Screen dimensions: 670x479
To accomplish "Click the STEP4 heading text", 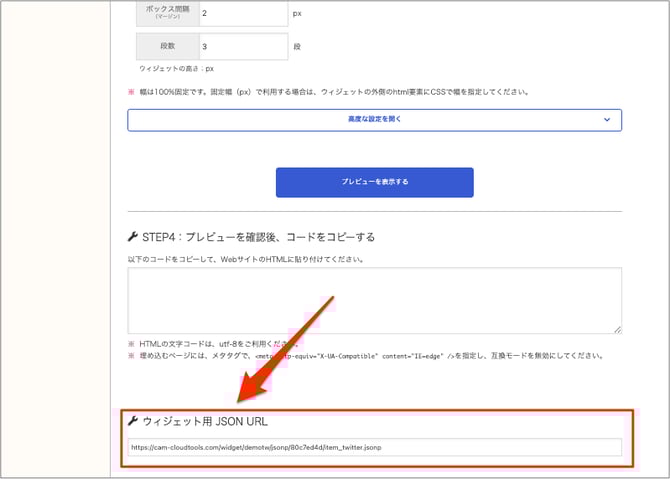I will click(x=258, y=237).
